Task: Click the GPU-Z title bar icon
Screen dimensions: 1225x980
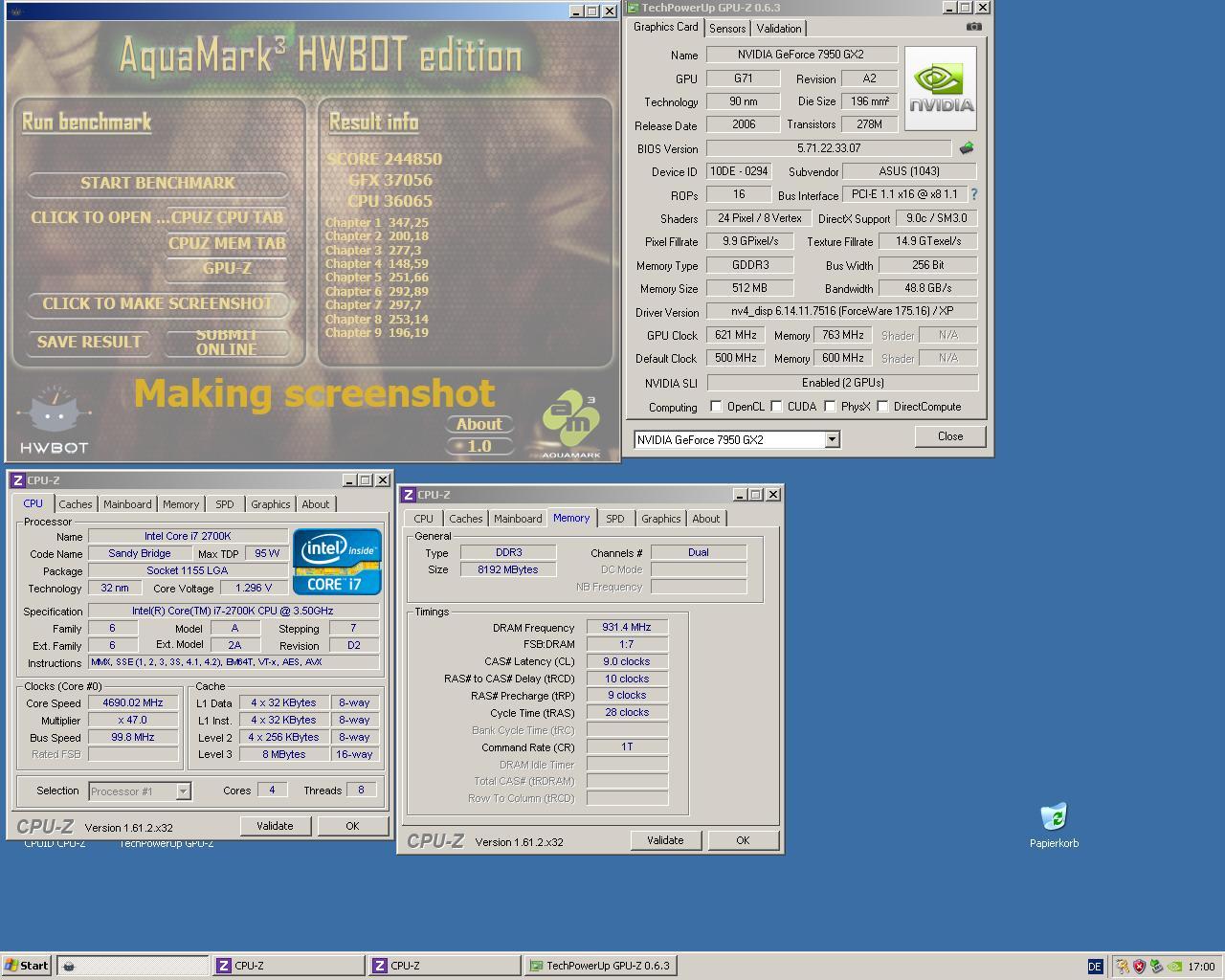Action: [633, 8]
